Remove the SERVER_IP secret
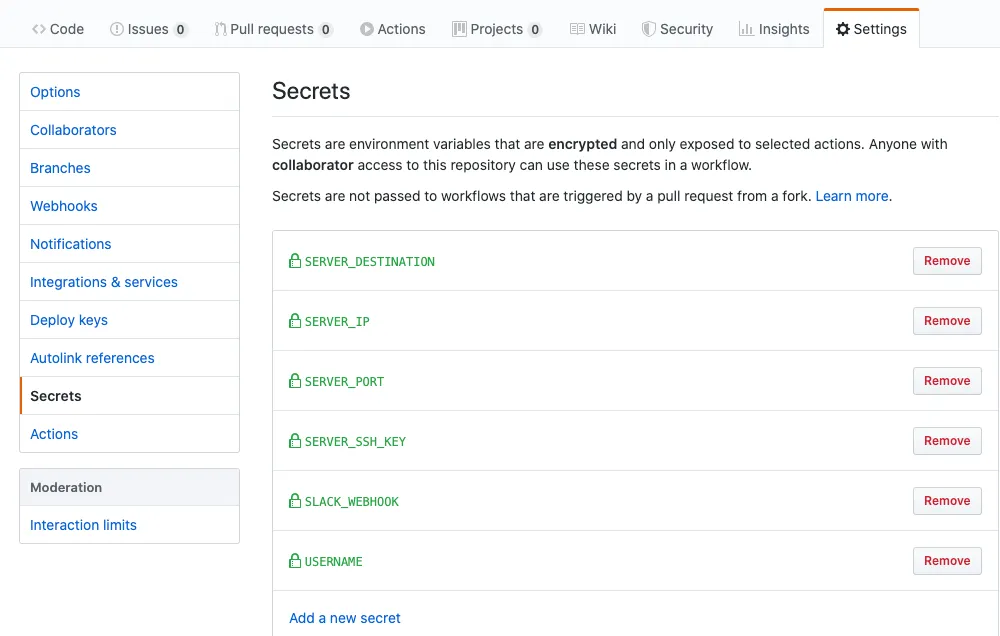This screenshot has width=1000, height=636. pos(946,321)
